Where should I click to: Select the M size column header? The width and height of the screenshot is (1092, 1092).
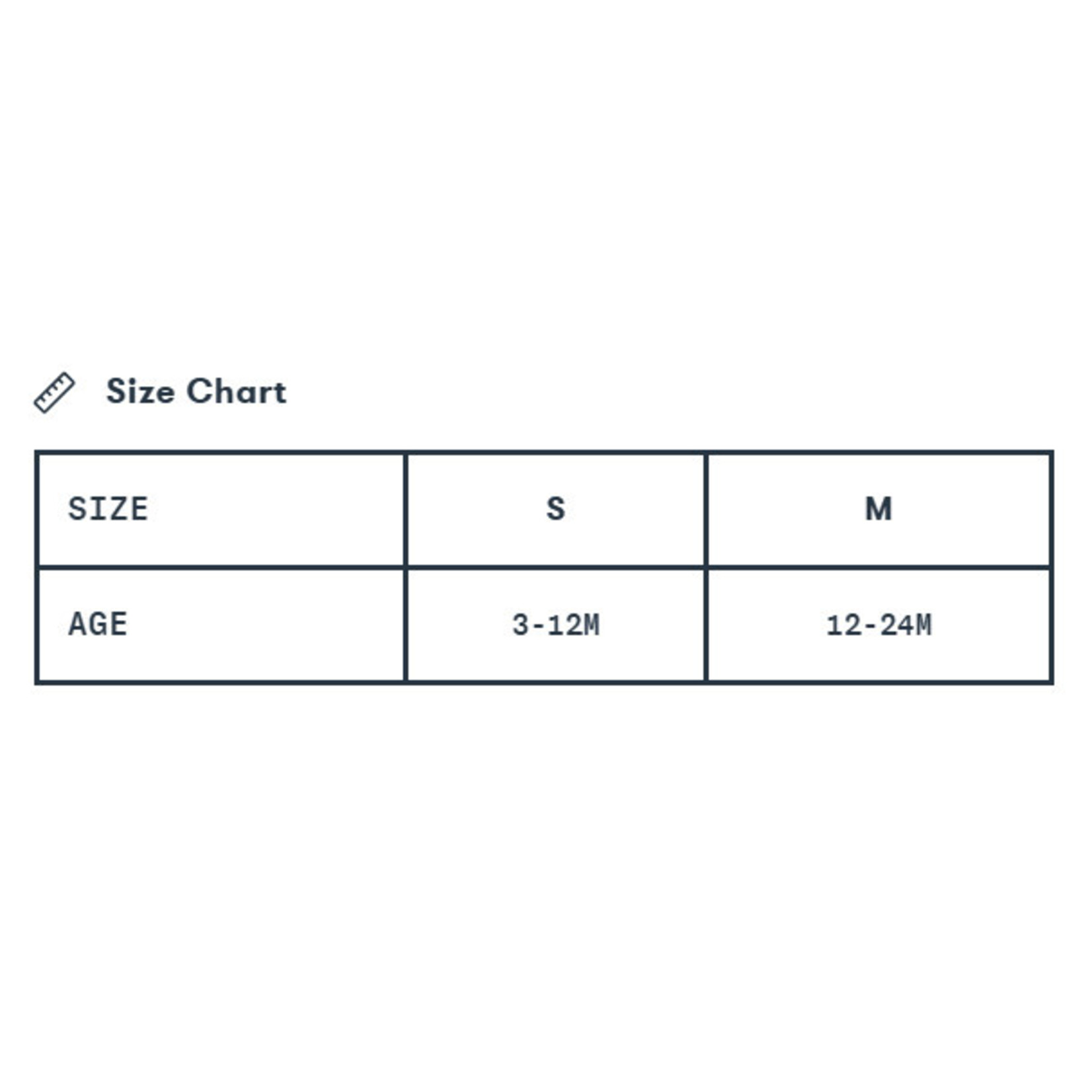point(879,510)
